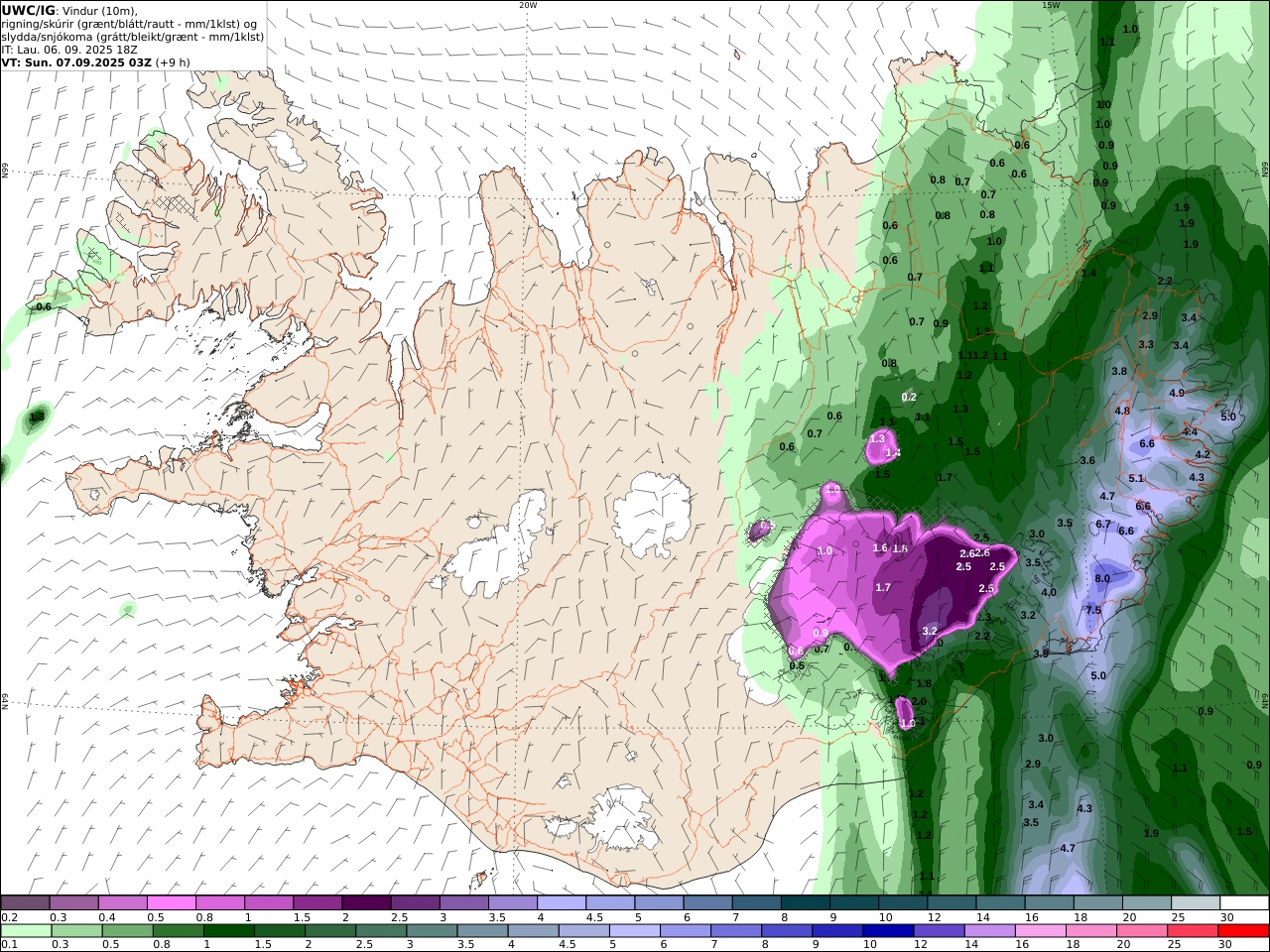
Task: Click the 6.7 rainfall value on the map
Action: [1102, 524]
